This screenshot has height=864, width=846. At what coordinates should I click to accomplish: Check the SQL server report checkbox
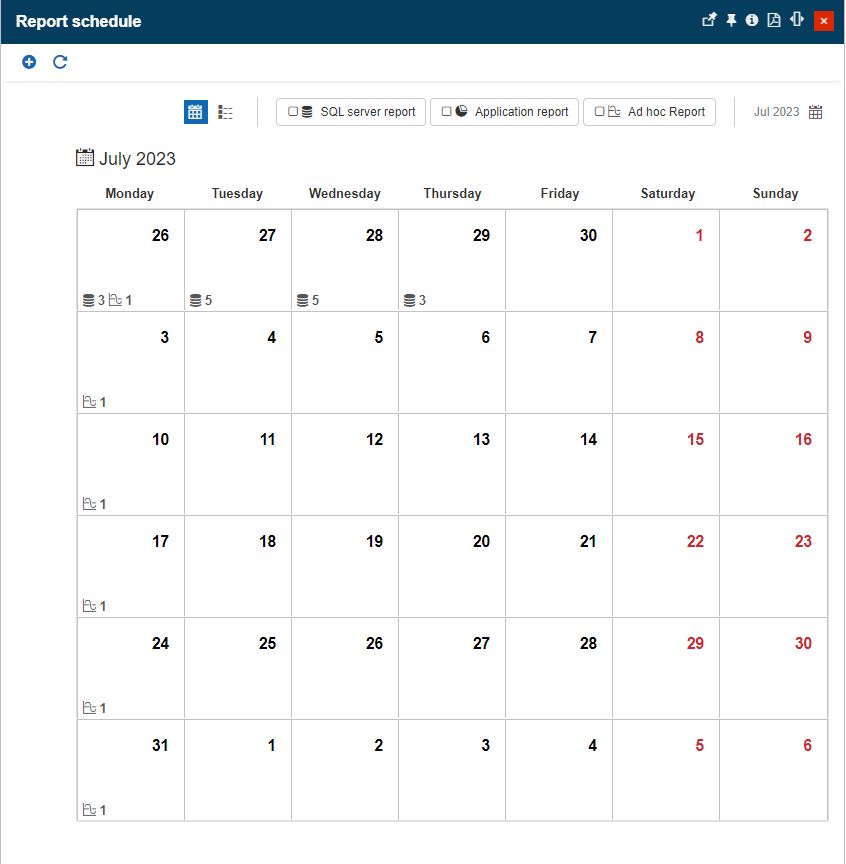[x=293, y=112]
